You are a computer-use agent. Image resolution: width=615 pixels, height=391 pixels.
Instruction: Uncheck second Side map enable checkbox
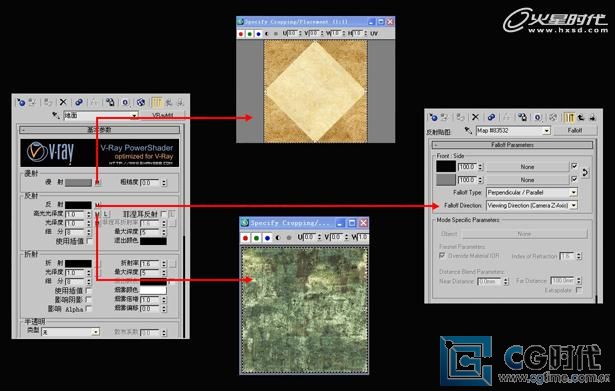tap(574, 179)
